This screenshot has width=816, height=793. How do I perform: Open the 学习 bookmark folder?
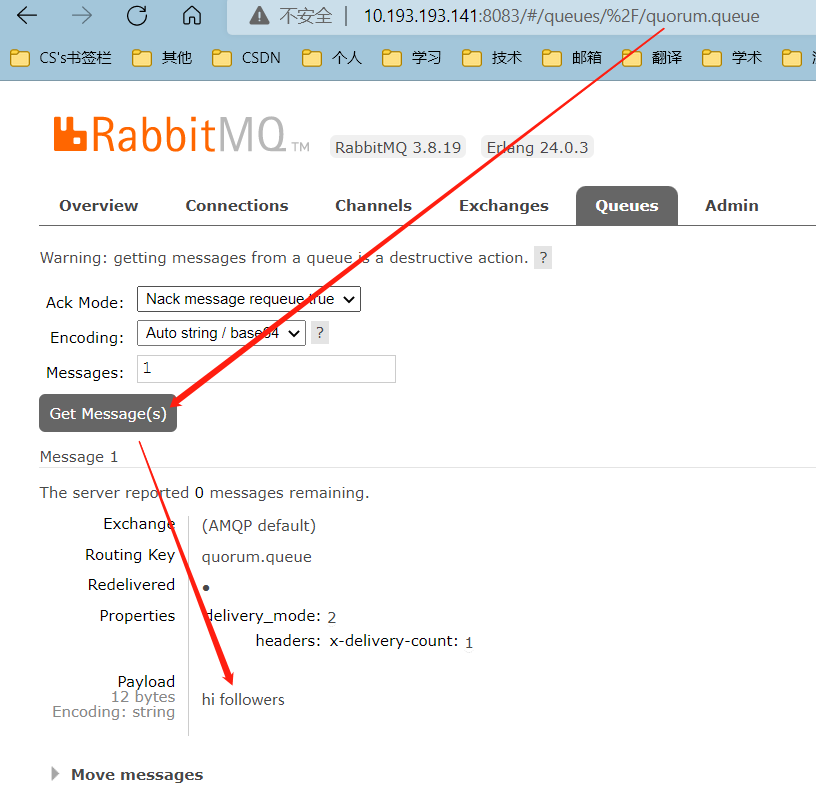412,57
